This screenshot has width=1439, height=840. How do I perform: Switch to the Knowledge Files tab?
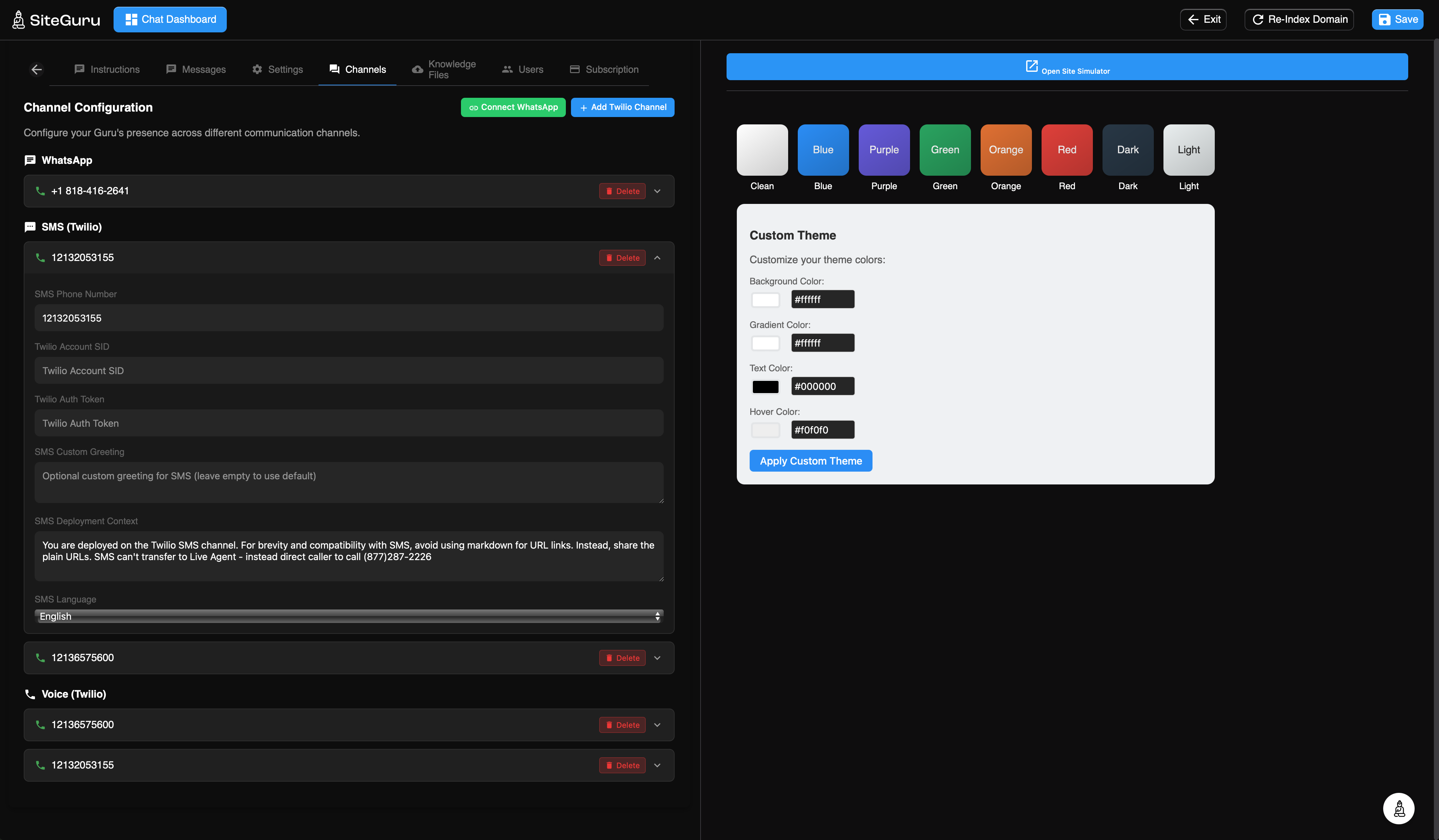(x=444, y=69)
